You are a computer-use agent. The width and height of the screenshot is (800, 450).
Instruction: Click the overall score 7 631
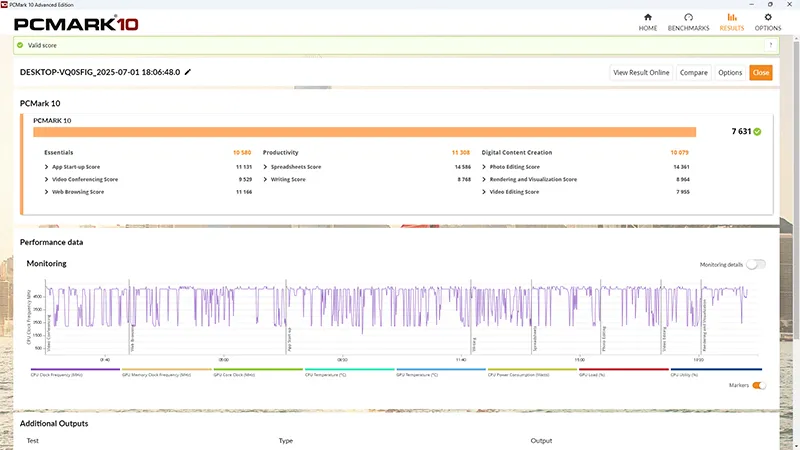coord(741,132)
